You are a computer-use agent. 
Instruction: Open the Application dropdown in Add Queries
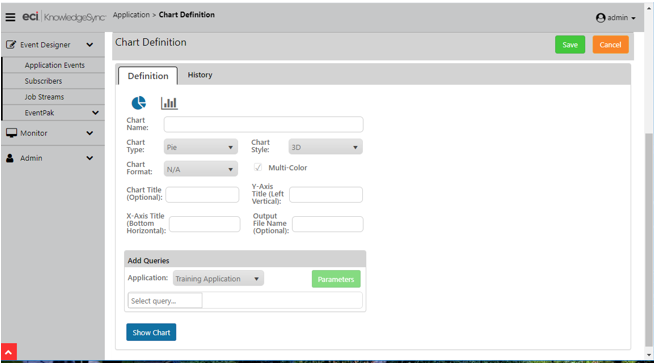[218, 278]
